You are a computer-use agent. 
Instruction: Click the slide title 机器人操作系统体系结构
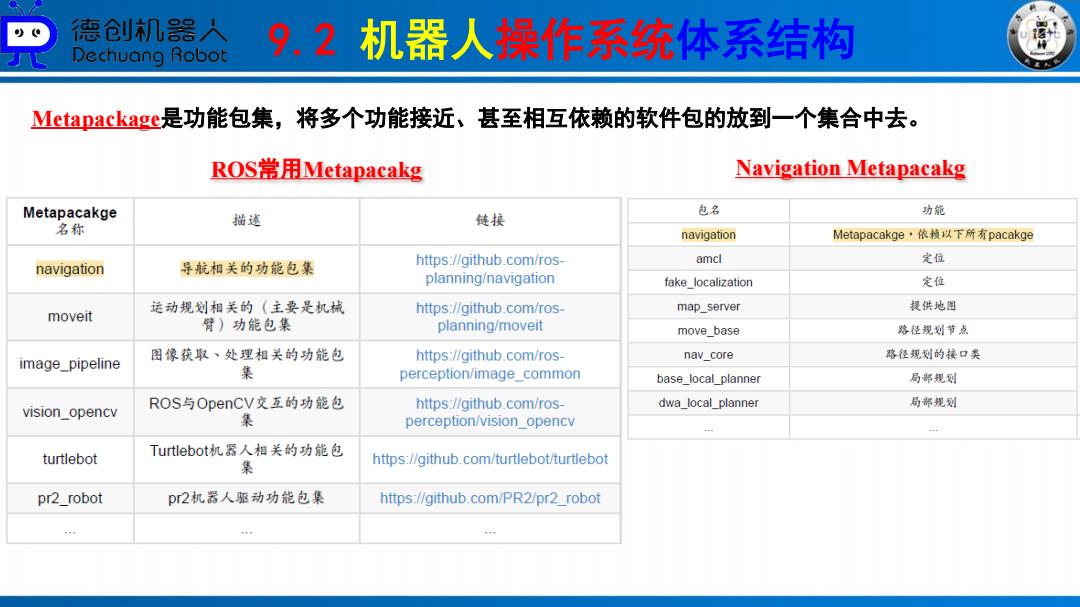point(608,39)
